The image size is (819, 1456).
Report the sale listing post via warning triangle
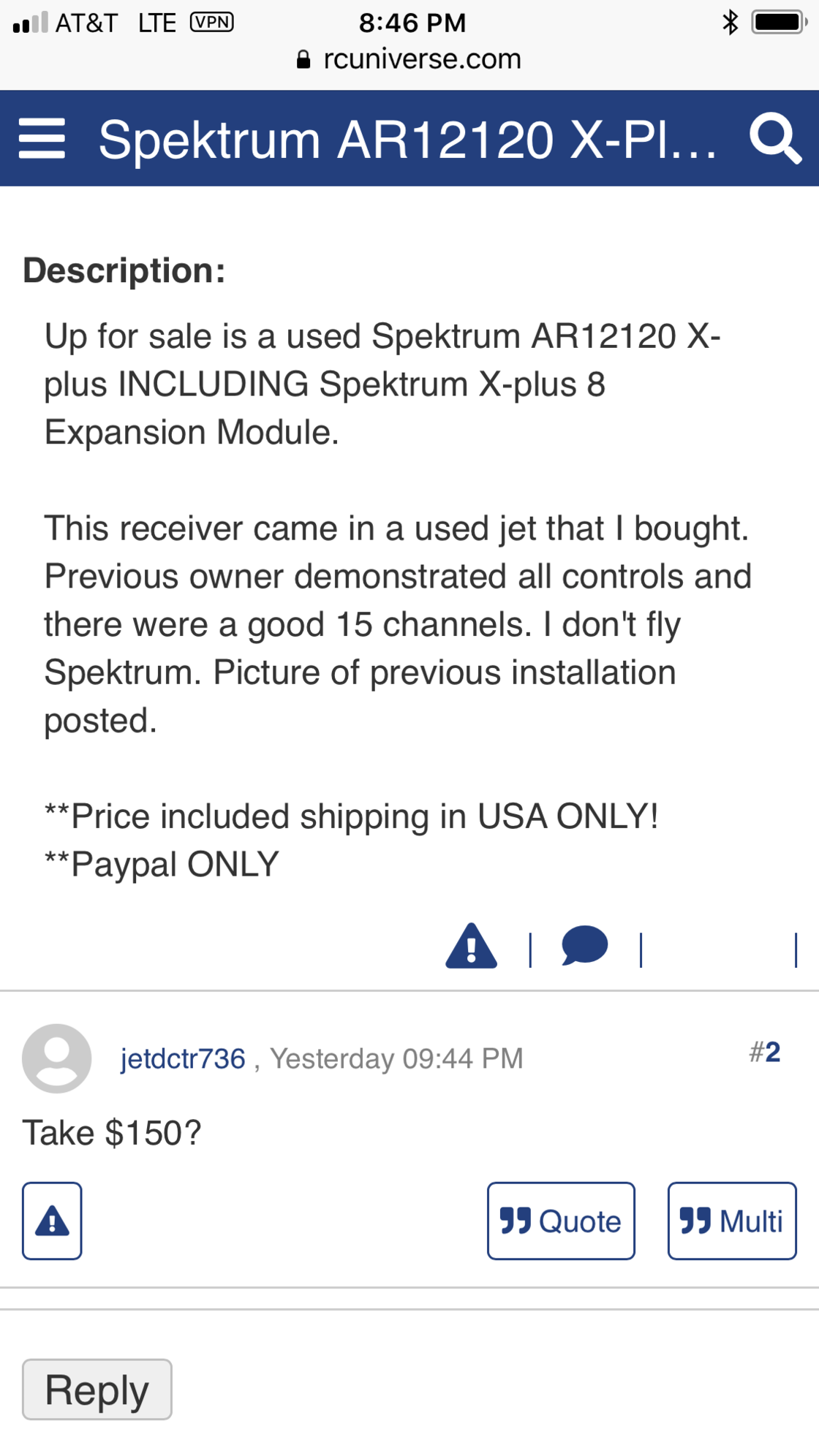pos(472,947)
